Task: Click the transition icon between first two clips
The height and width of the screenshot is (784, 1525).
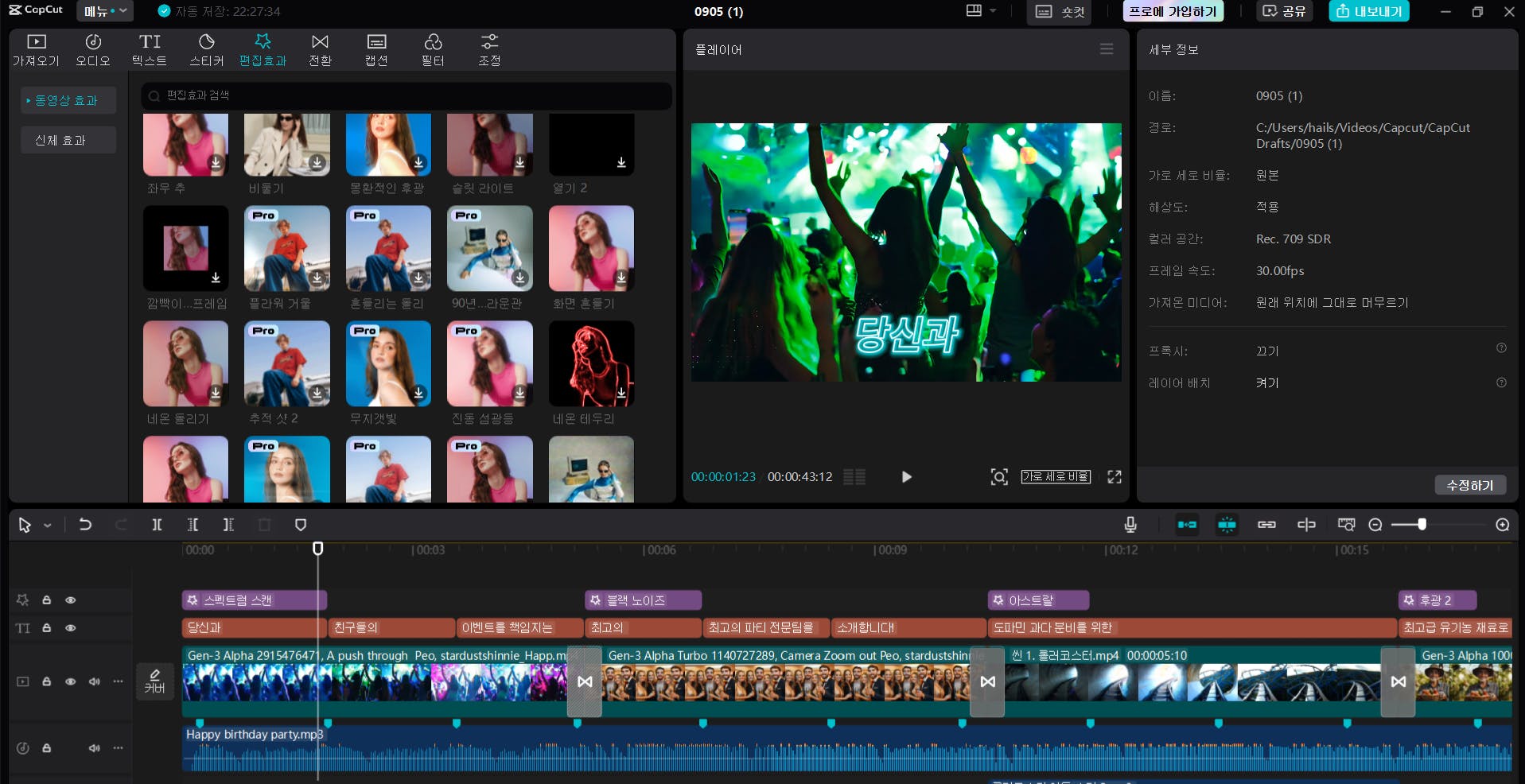Action: pos(585,681)
